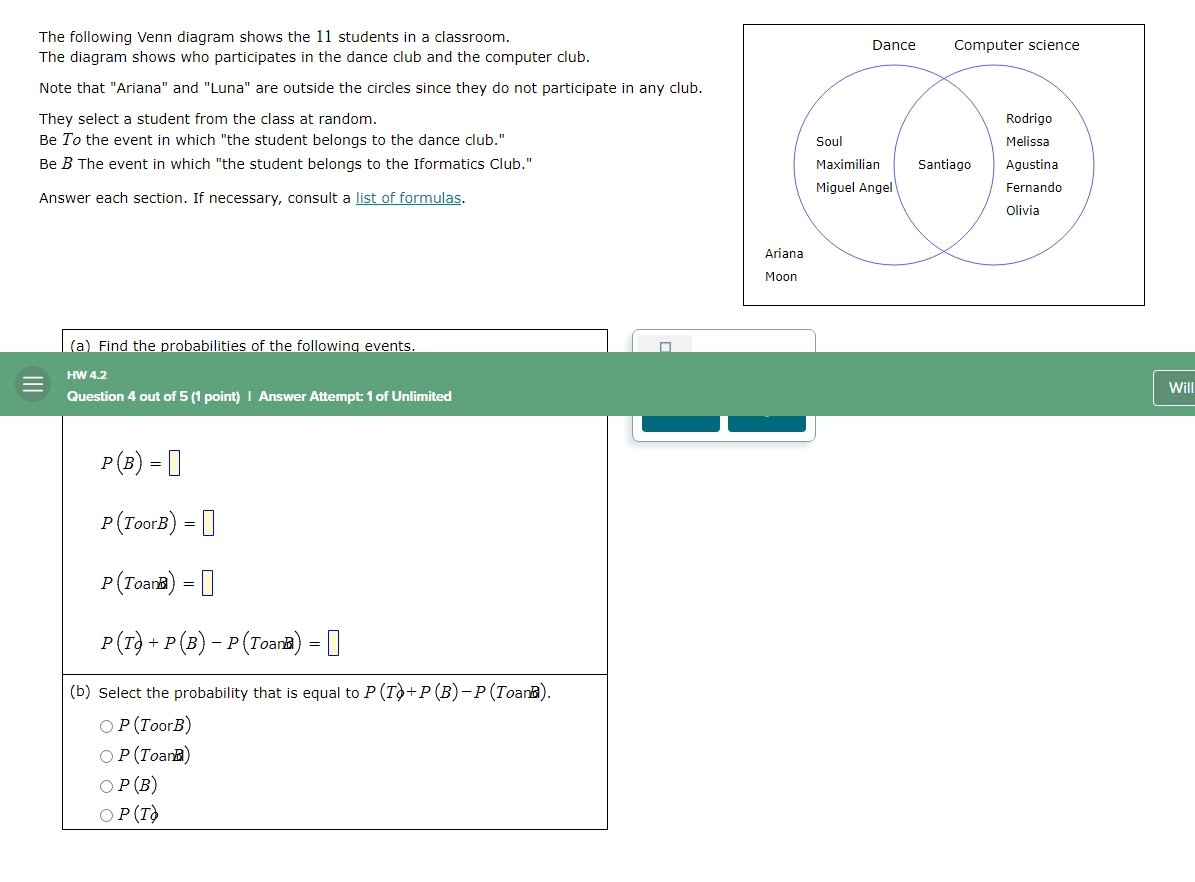Click the P(T or B) answer input box
1195x882 pixels.
(x=207, y=522)
